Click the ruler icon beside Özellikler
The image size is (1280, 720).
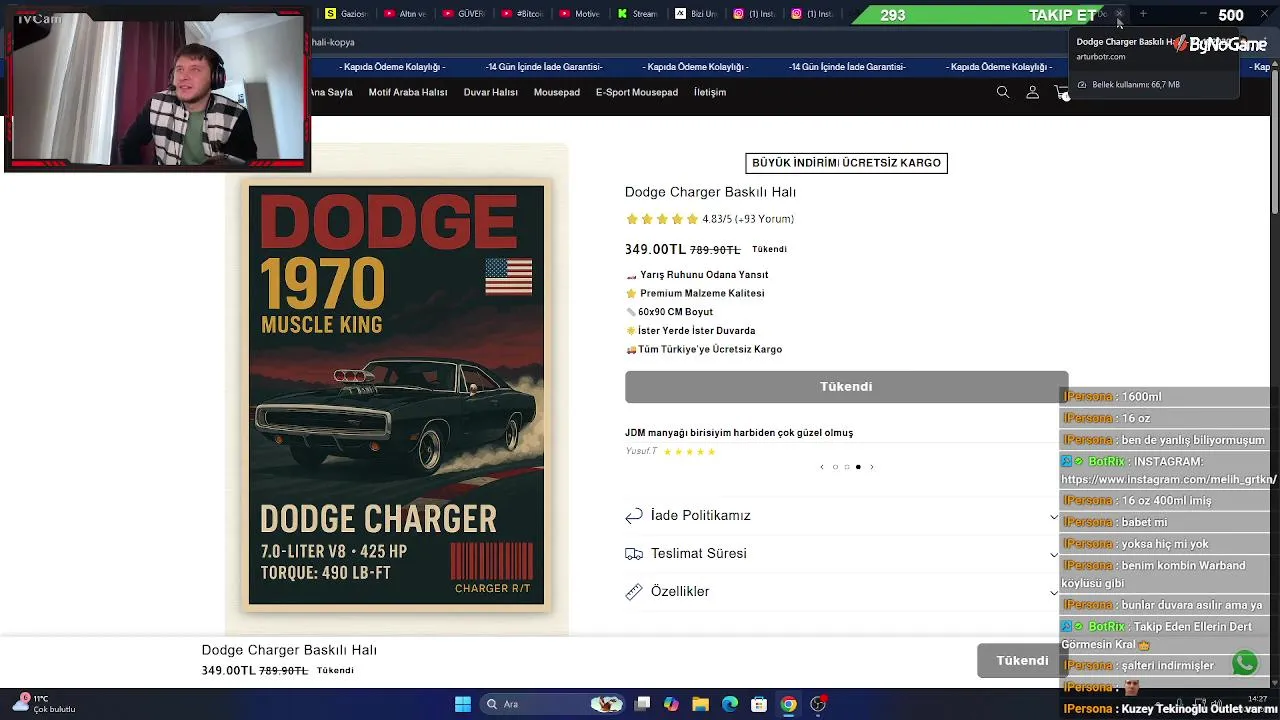point(633,591)
